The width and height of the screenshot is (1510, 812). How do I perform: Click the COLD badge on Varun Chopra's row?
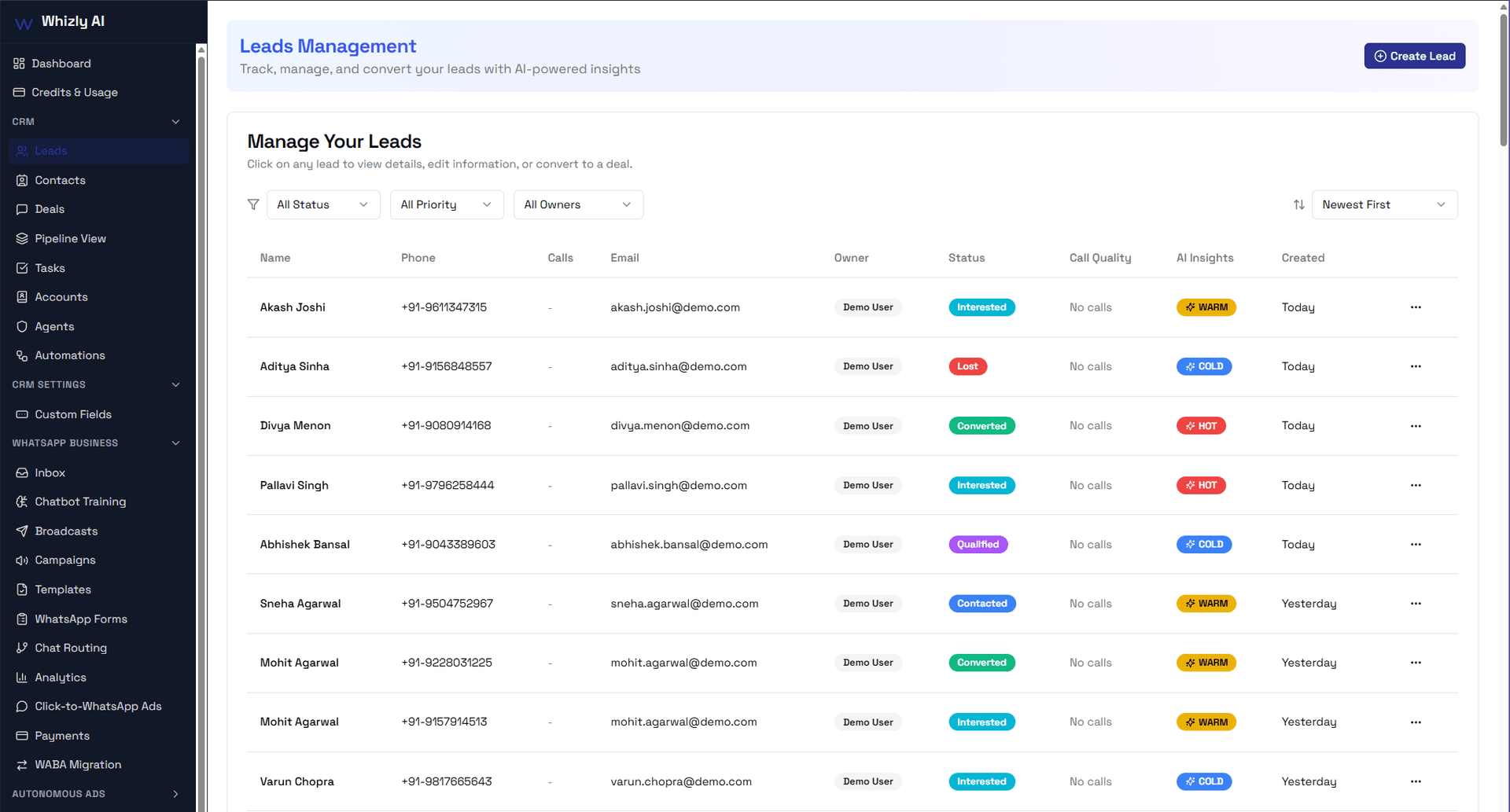pos(1203,781)
